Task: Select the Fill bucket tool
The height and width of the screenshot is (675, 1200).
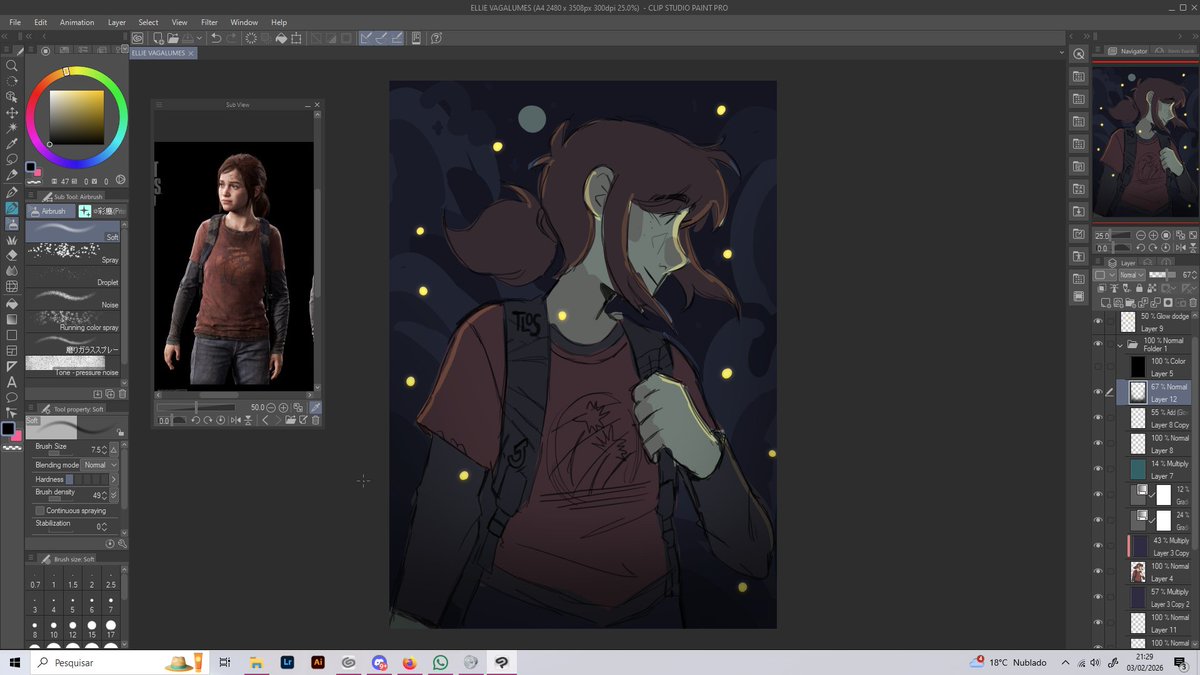Action: point(12,303)
